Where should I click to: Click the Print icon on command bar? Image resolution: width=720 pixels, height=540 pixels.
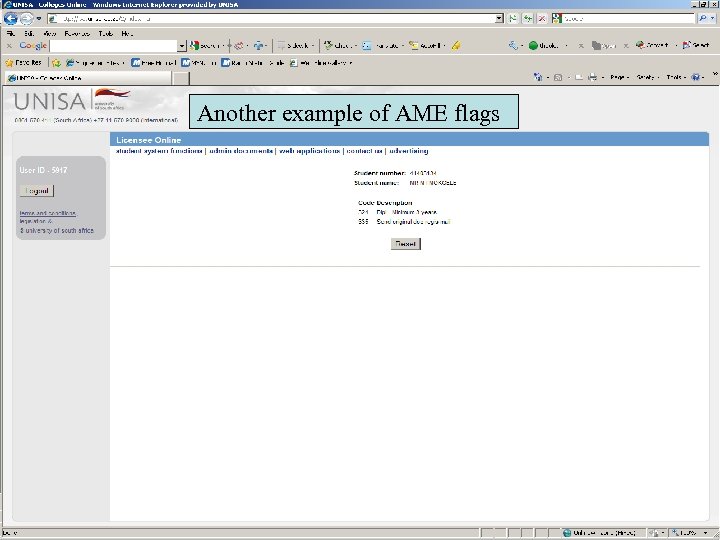(593, 77)
